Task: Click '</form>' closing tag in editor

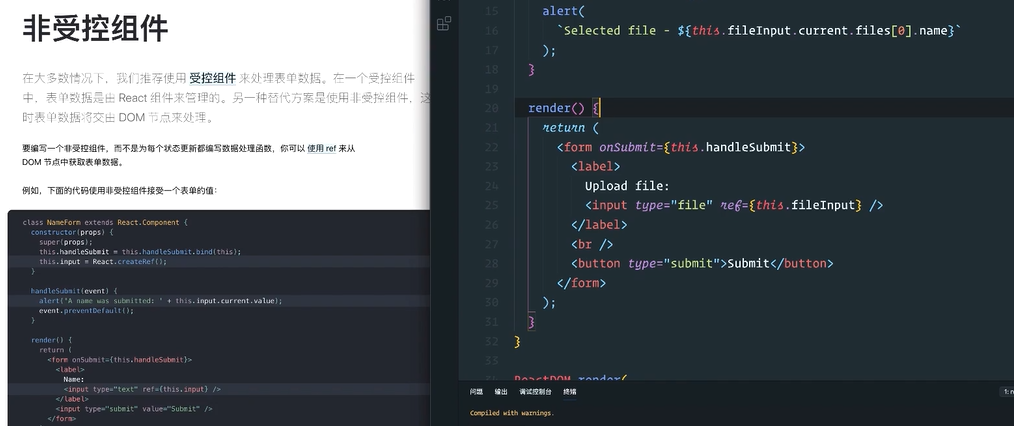Action: (581, 282)
